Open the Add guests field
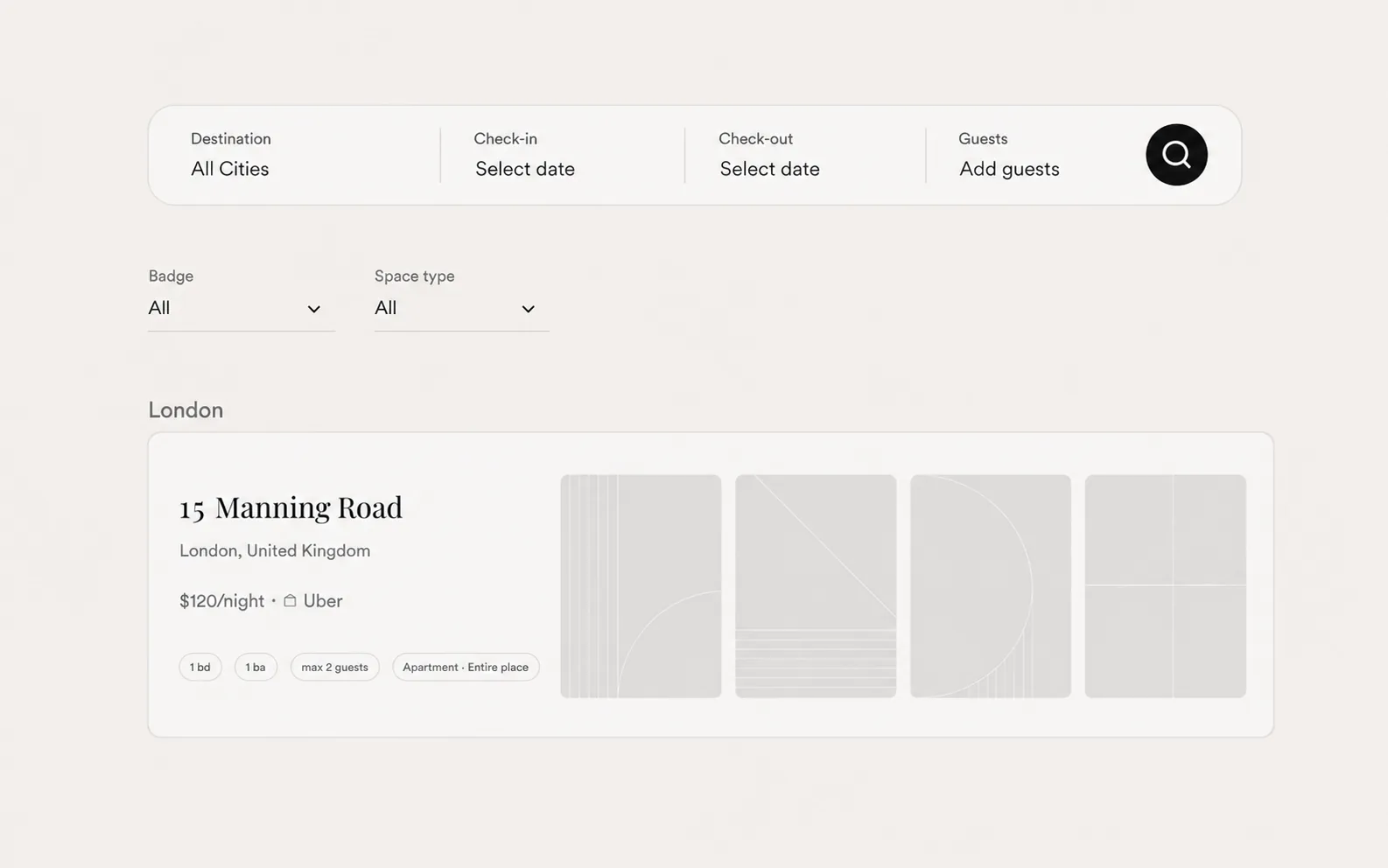The height and width of the screenshot is (868, 1388). point(1033,155)
